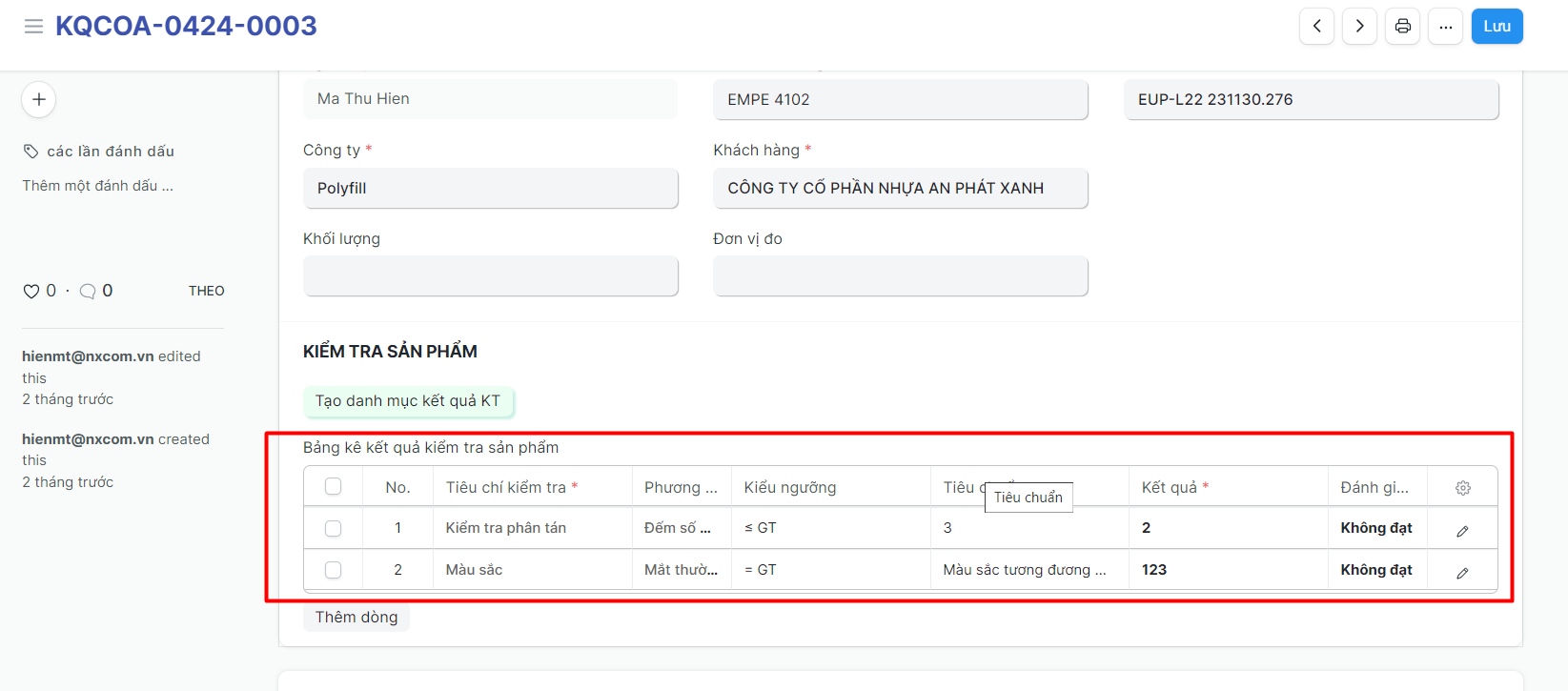Click the Lưu save button
The width and height of the screenshot is (1568, 691).
pyautogui.click(x=1497, y=27)
